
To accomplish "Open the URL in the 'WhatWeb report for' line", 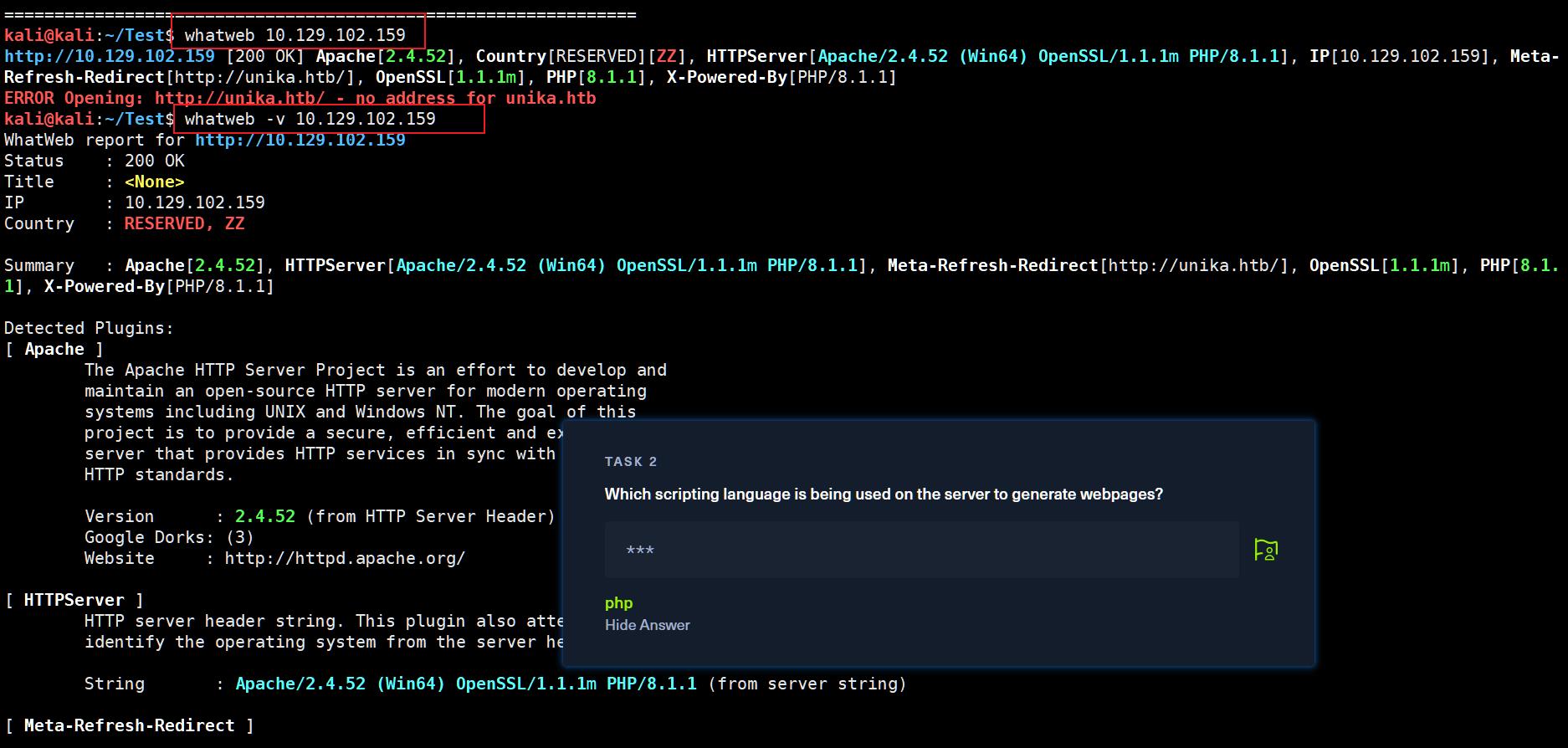I will click(300, 140).
